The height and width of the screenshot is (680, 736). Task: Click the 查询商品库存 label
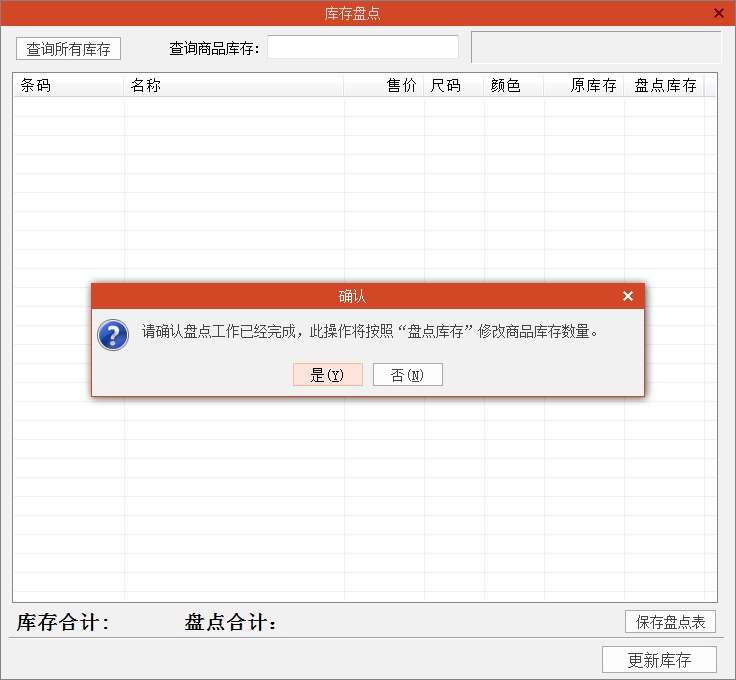click(x=214, y=48)
